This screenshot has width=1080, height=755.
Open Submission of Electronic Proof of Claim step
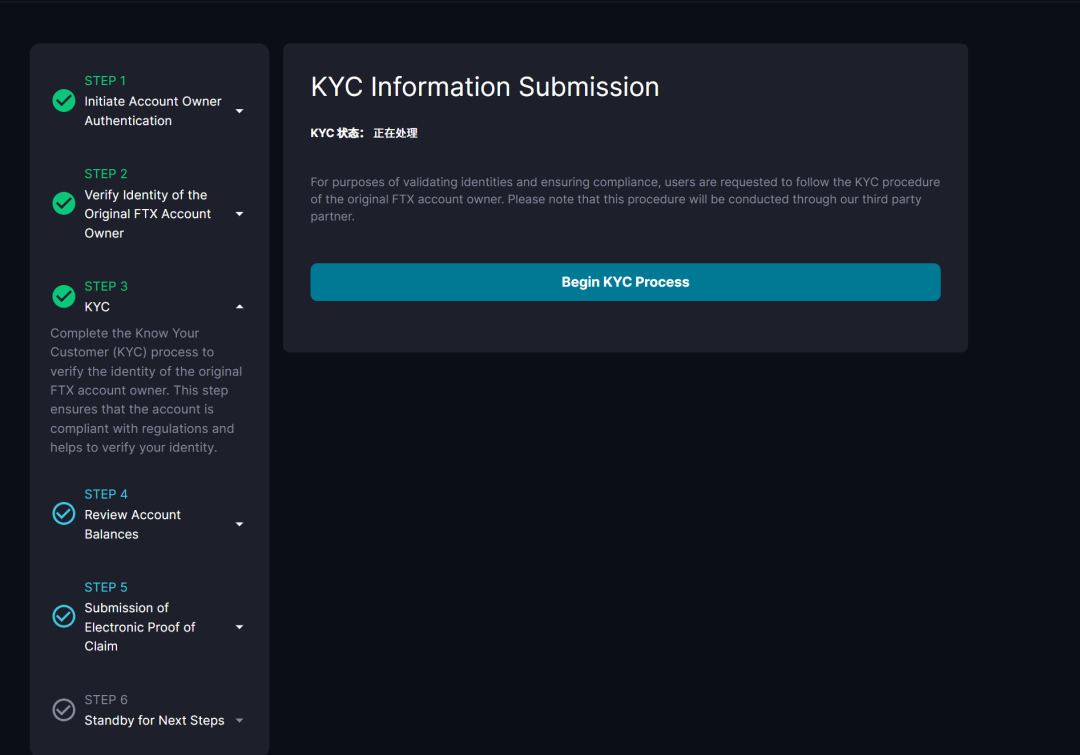point(139,627)
